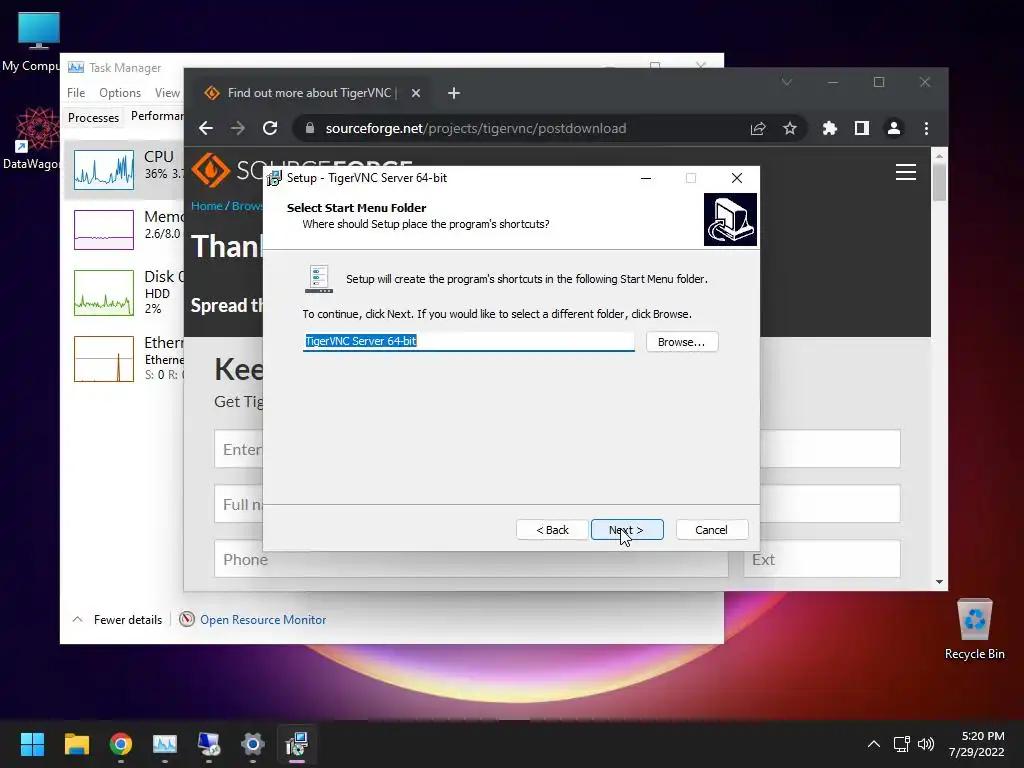The width and height of the screenshot is (1024, 768).
Task: Reload the SourceForge page
Action: coord(270,128)
